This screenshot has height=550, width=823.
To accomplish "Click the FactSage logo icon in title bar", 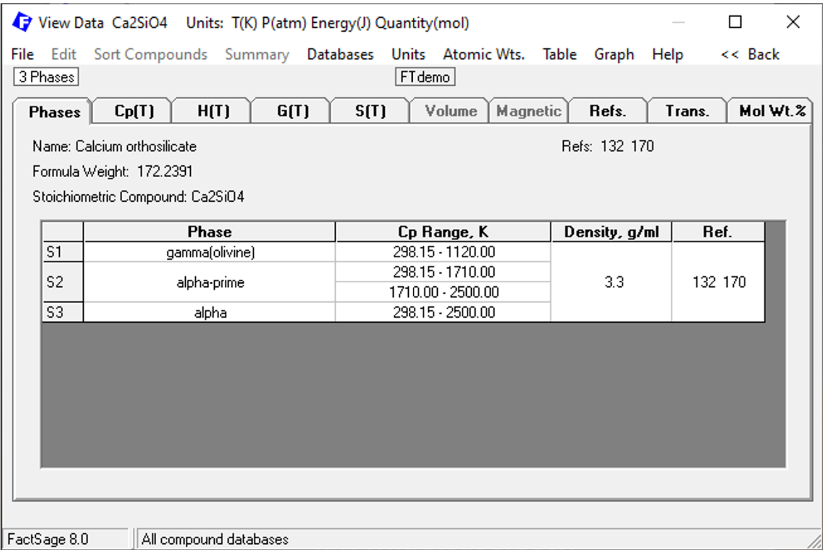I will 22,22.
